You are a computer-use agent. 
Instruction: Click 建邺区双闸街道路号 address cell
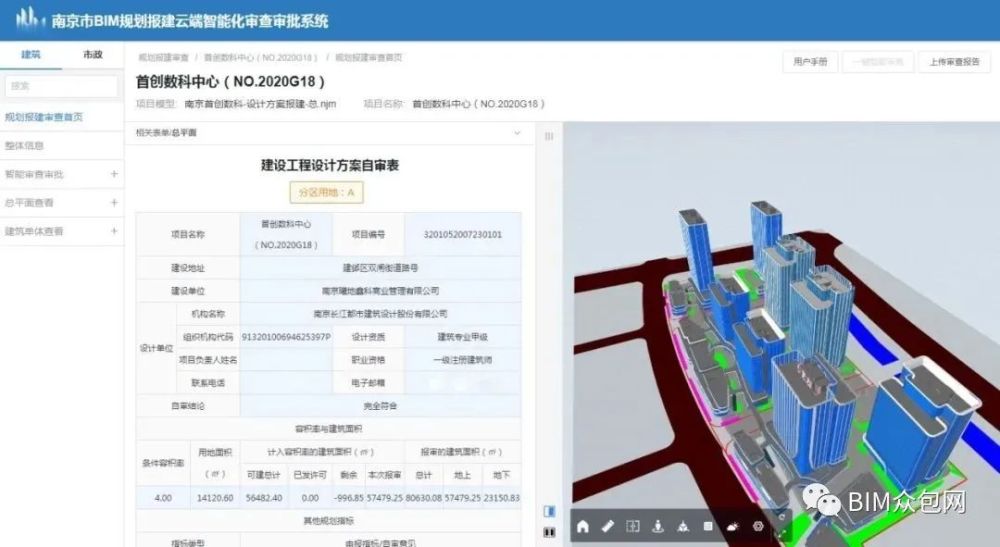pyautogui.click(x=380, y=268)
